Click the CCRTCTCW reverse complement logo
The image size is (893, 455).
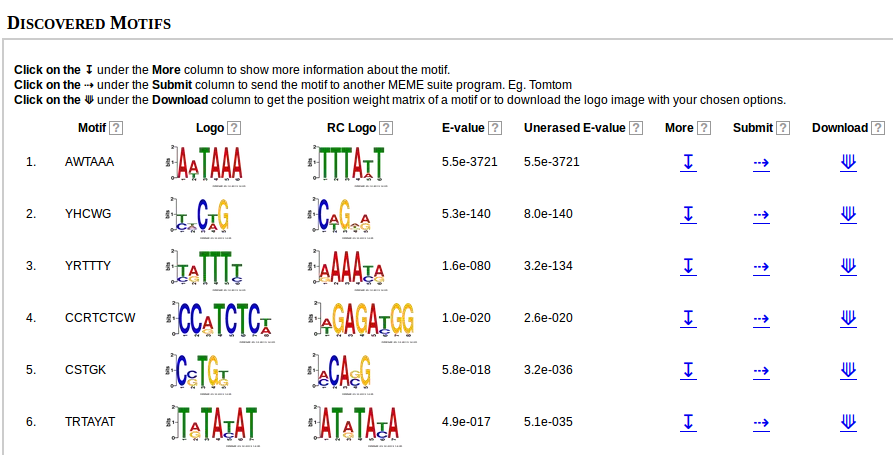[362, 322]
